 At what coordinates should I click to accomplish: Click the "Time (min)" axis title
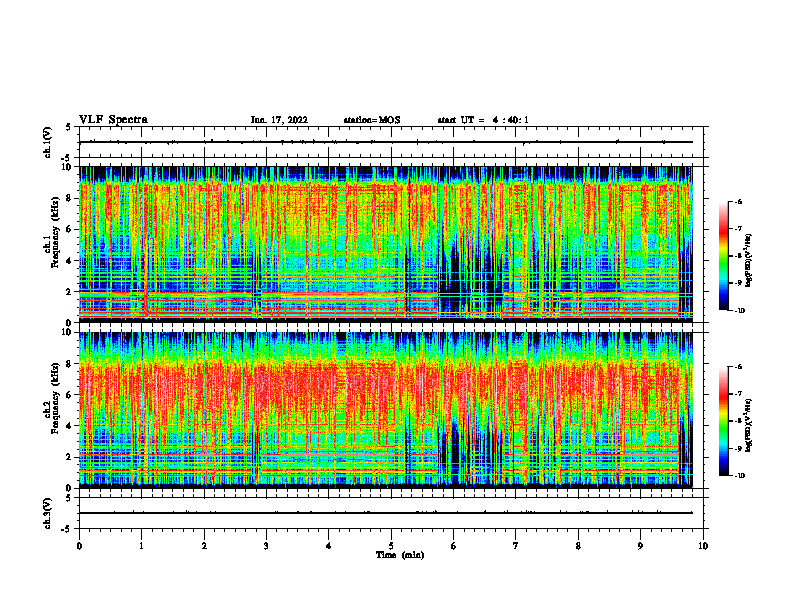pyautogui.click(x=400, y=555)
